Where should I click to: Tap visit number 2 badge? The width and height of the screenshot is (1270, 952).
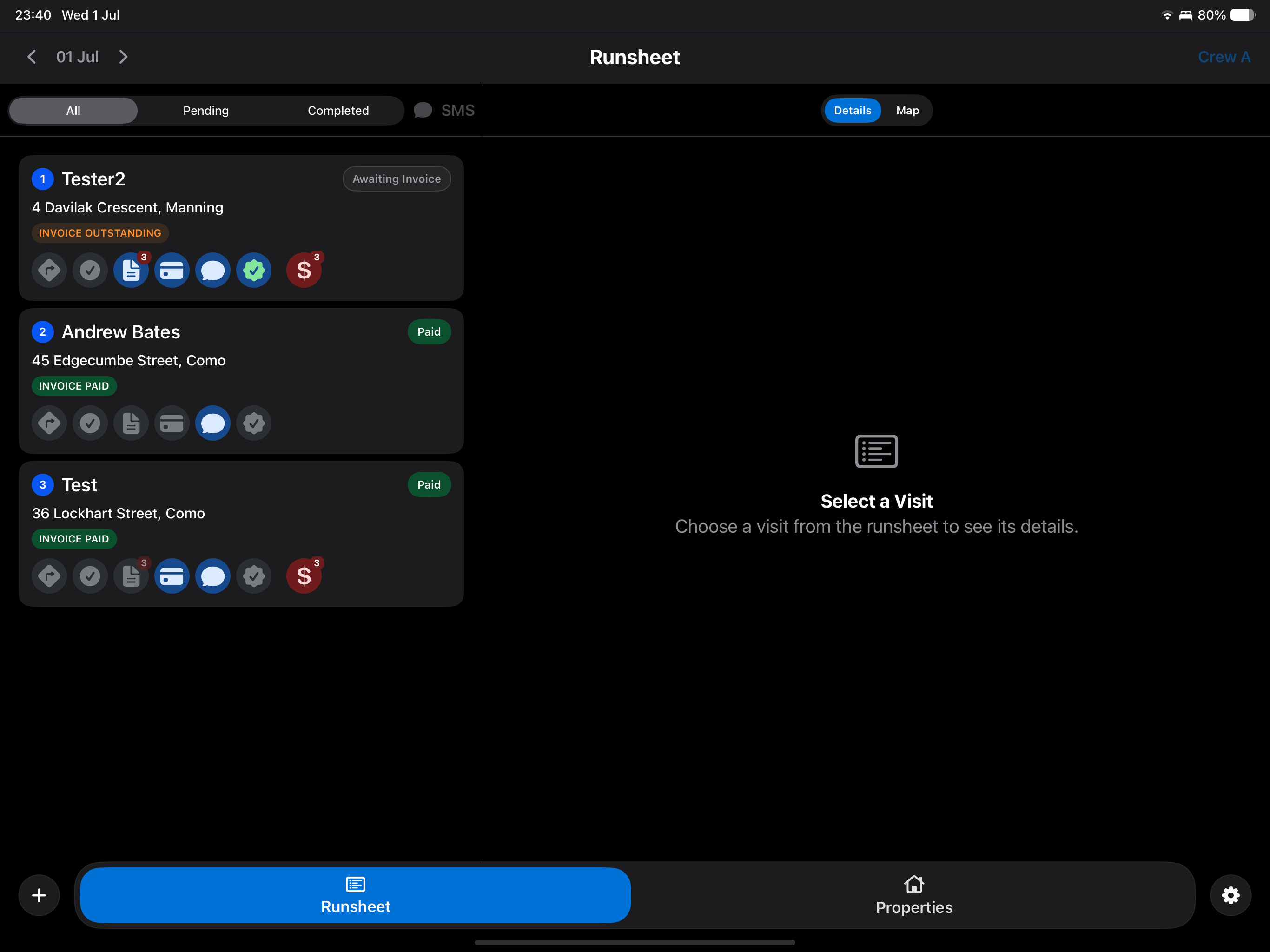(42, 332)
